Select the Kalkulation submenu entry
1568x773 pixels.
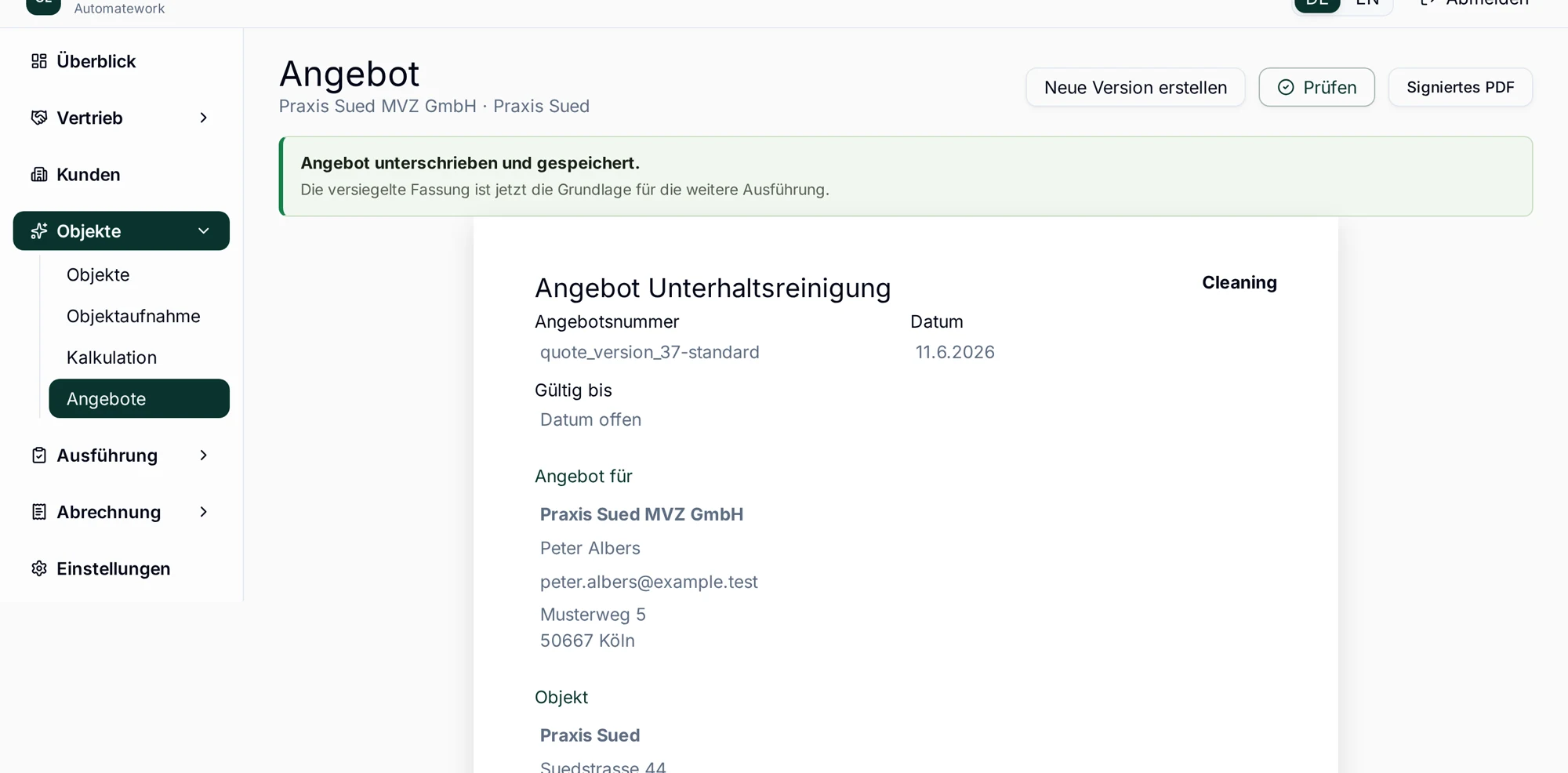139,357
